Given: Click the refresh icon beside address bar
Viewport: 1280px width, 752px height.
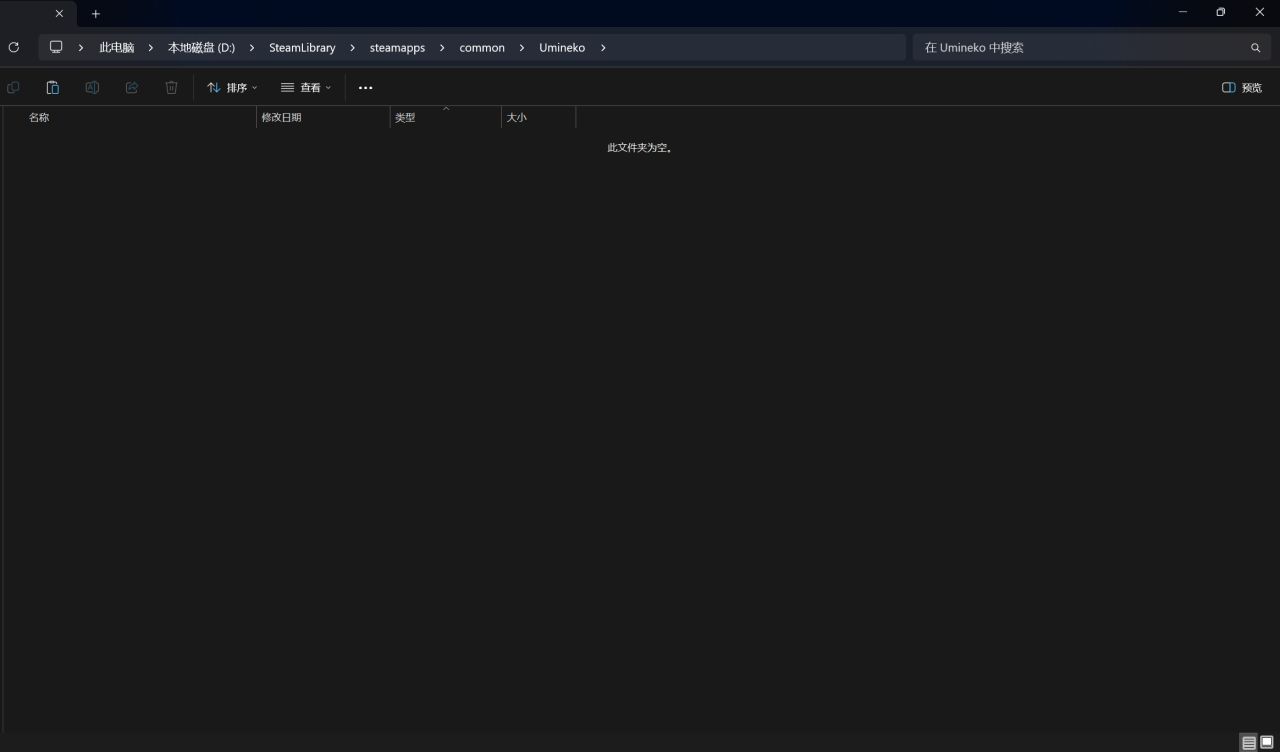Looking at the screenshot, I should coord(13,47).
